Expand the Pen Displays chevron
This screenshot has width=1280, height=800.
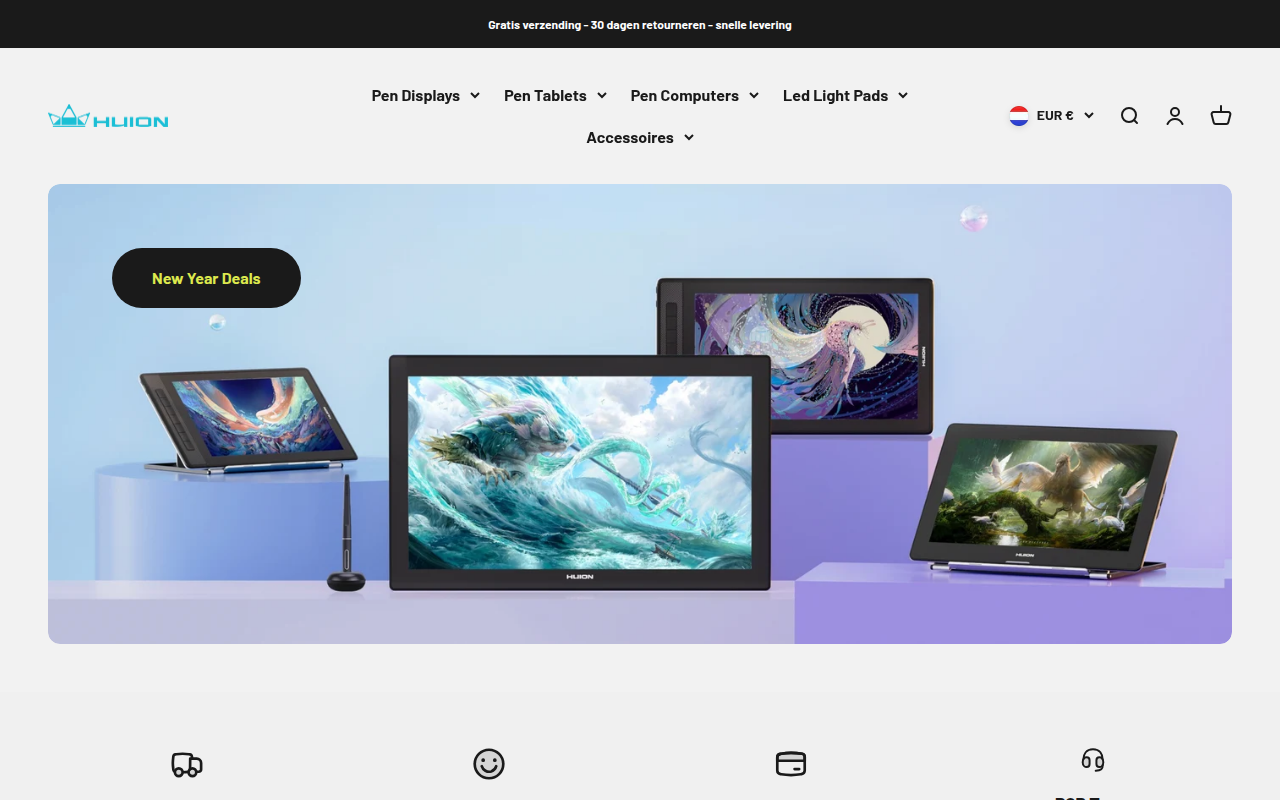475,95
